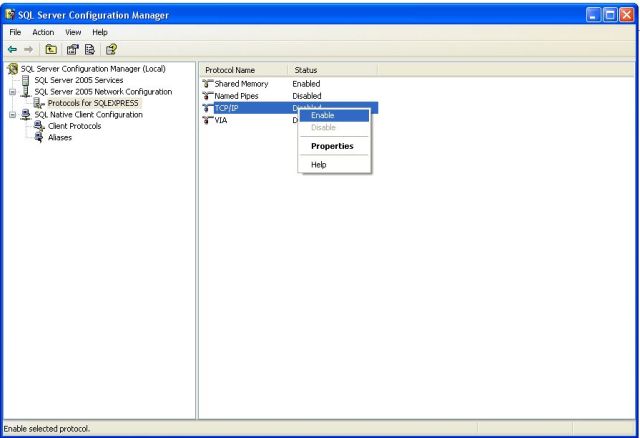This screenshot has width=640, height=438.
Task: Click the Enabled status of Shared Memory
Action: click(306, 84)
